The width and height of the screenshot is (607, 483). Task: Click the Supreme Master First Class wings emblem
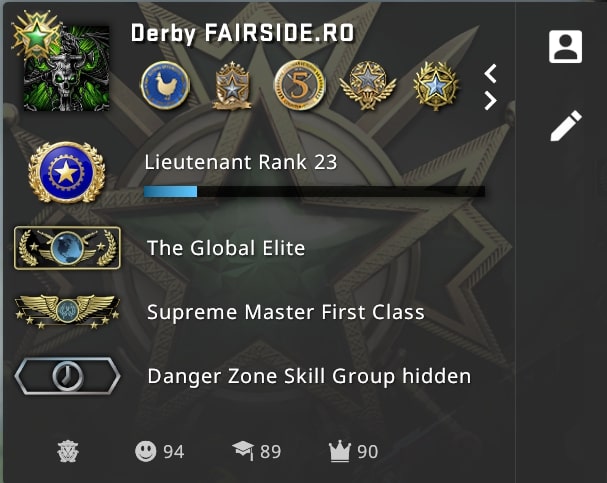coord(67,312)
